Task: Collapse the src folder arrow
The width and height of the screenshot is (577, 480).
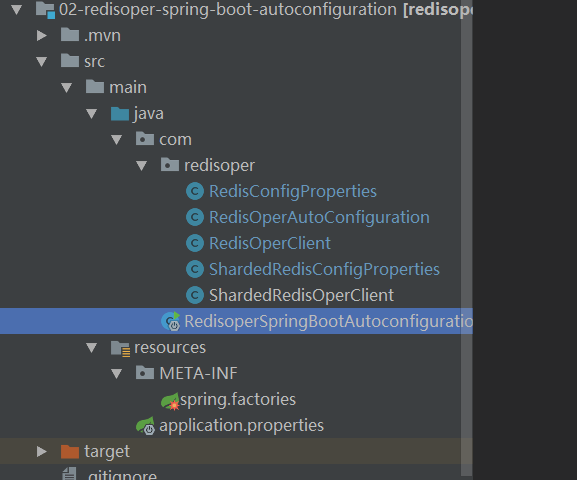Action: point(42,61)
